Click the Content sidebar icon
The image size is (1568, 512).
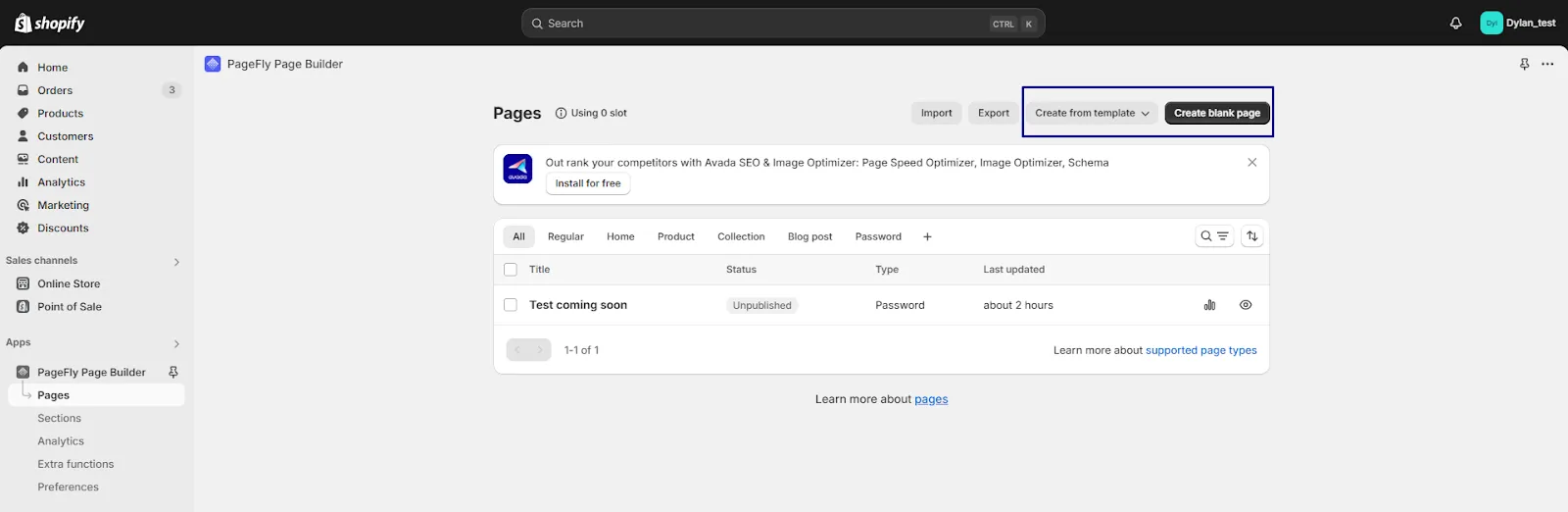[23, 159]
